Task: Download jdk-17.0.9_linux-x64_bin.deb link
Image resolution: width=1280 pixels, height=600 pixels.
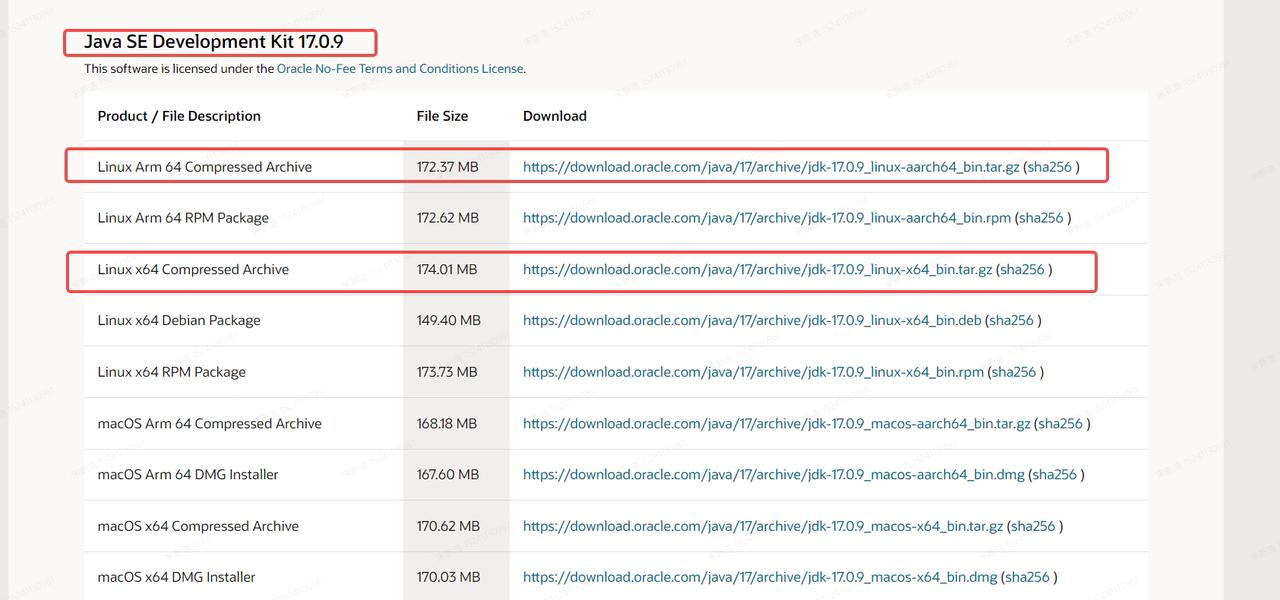Action: [752, 321]
